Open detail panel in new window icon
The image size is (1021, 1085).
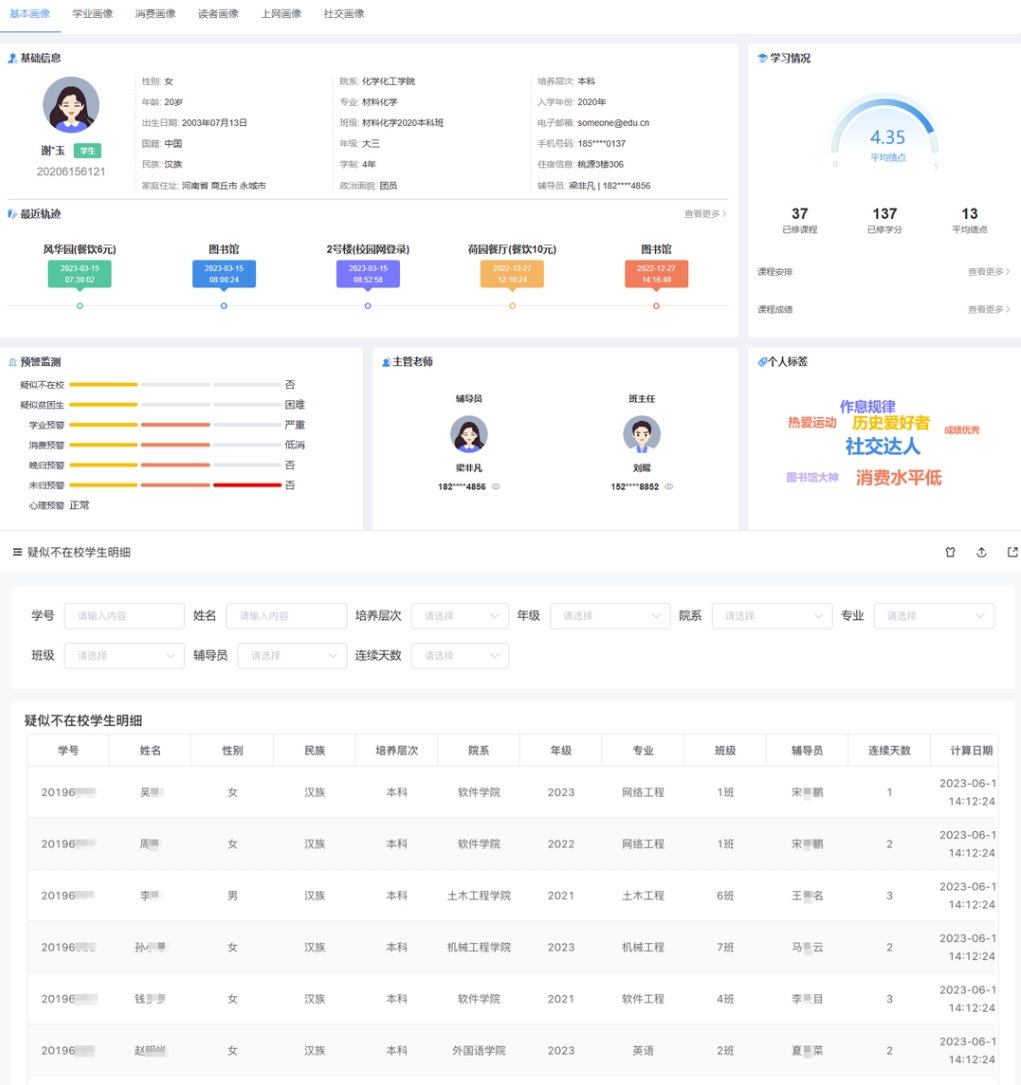[1012, 552]
